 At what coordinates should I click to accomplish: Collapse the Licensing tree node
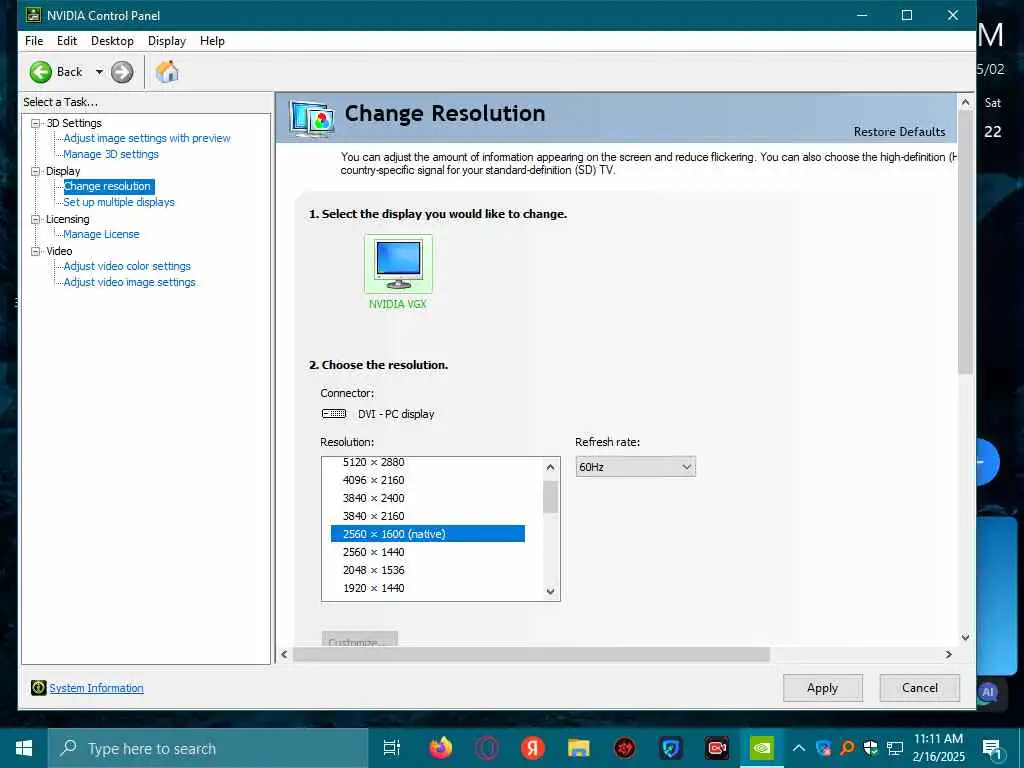click(36, 219)
